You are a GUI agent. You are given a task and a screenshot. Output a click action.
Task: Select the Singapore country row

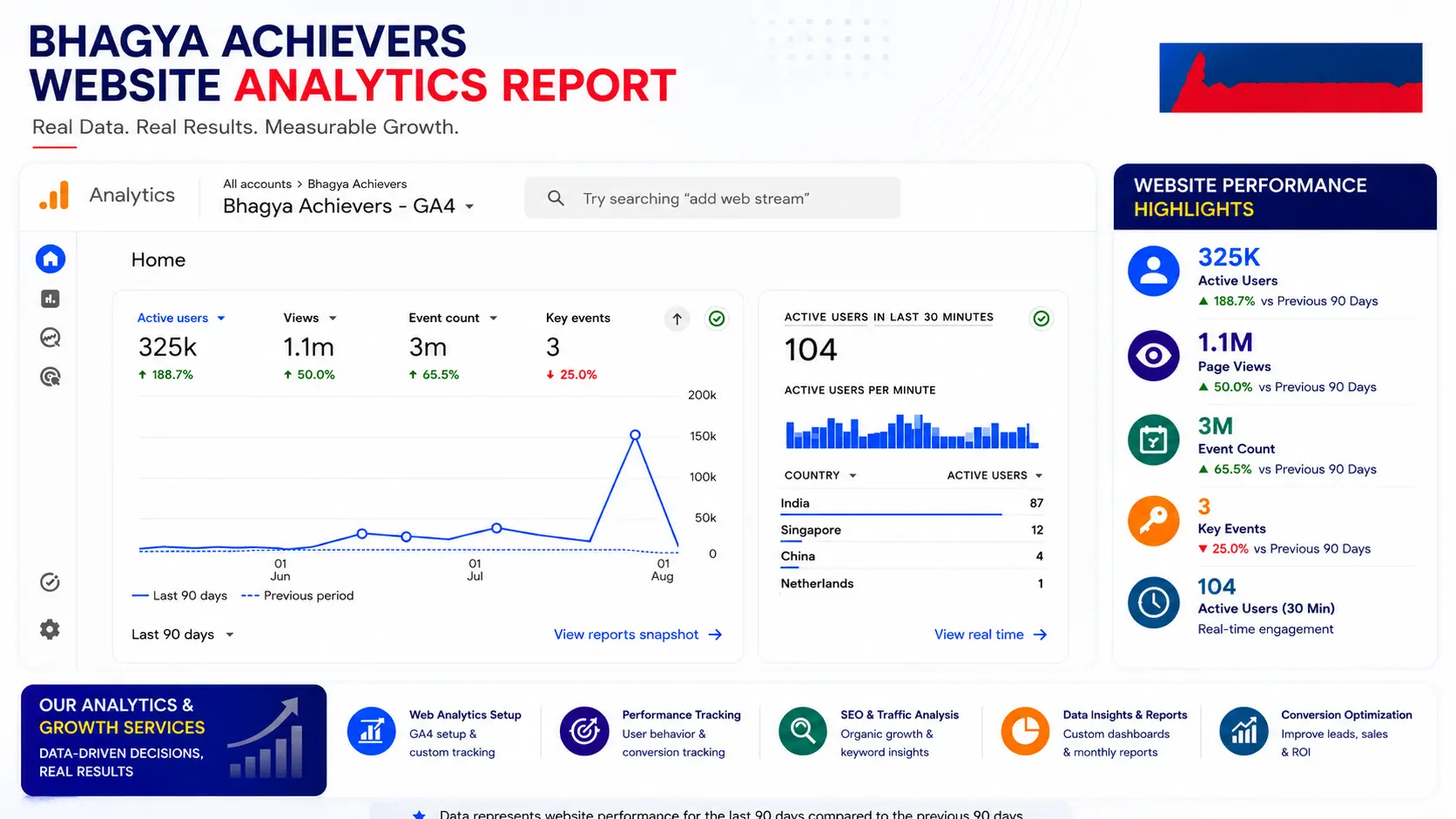pos(912,530)
